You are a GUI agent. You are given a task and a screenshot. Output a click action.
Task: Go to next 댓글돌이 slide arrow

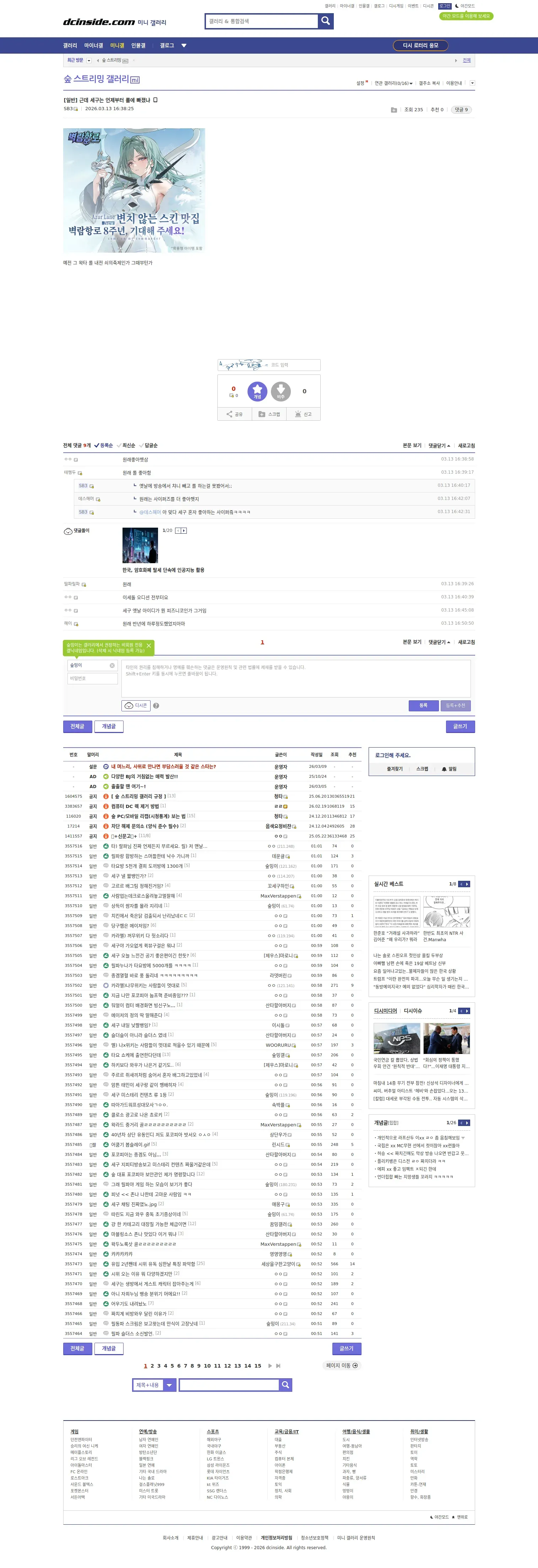(x=184, y=531)
